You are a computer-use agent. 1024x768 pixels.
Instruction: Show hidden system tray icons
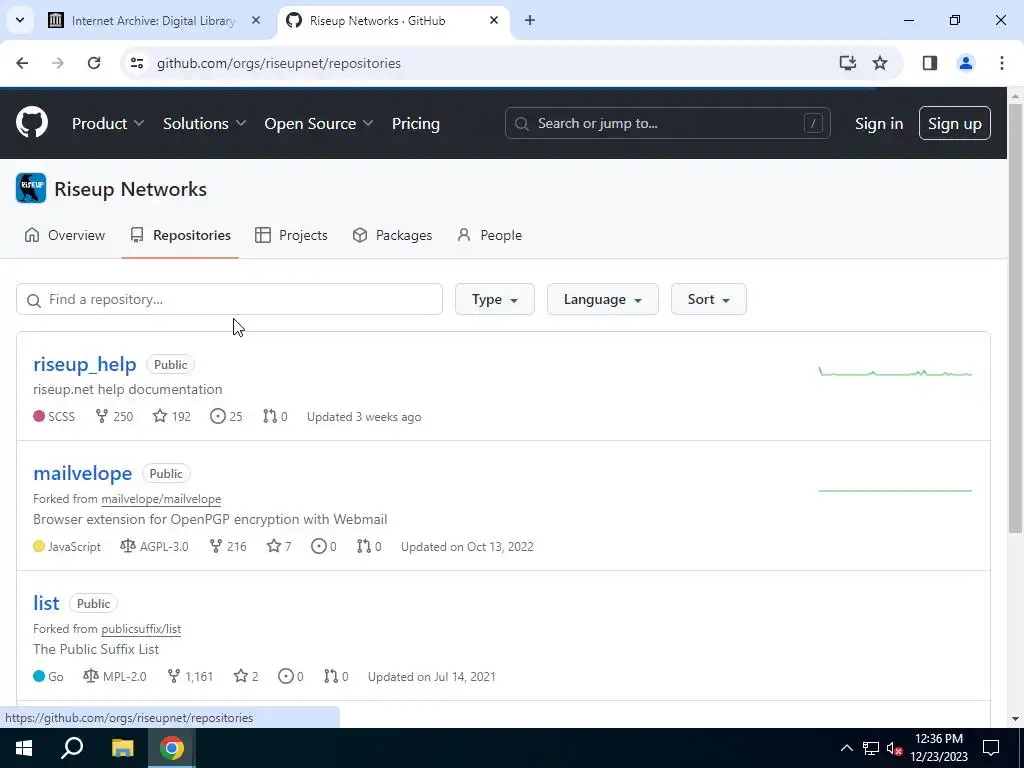pyautogui.click(x=846, y=748)
